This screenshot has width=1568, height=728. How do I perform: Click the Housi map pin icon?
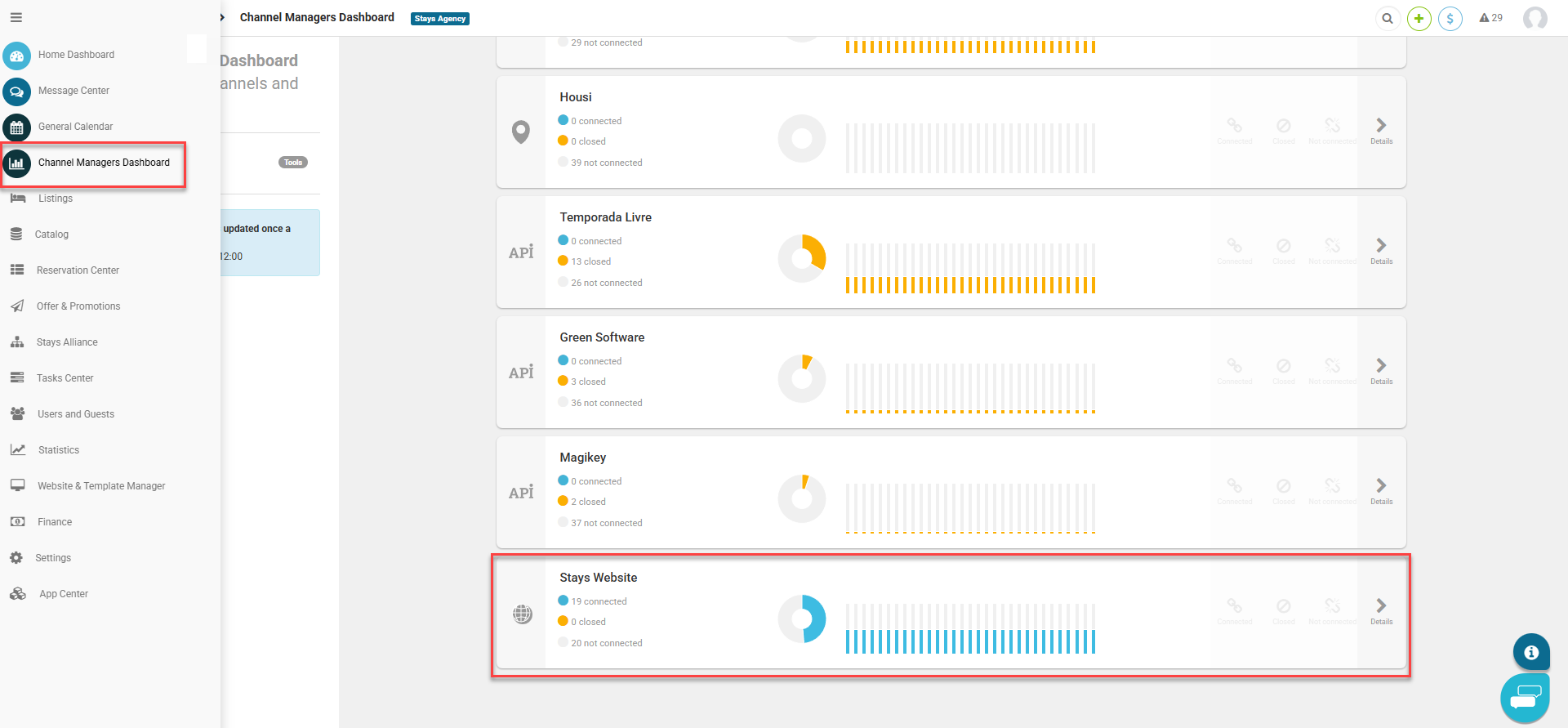click(521, 132)
